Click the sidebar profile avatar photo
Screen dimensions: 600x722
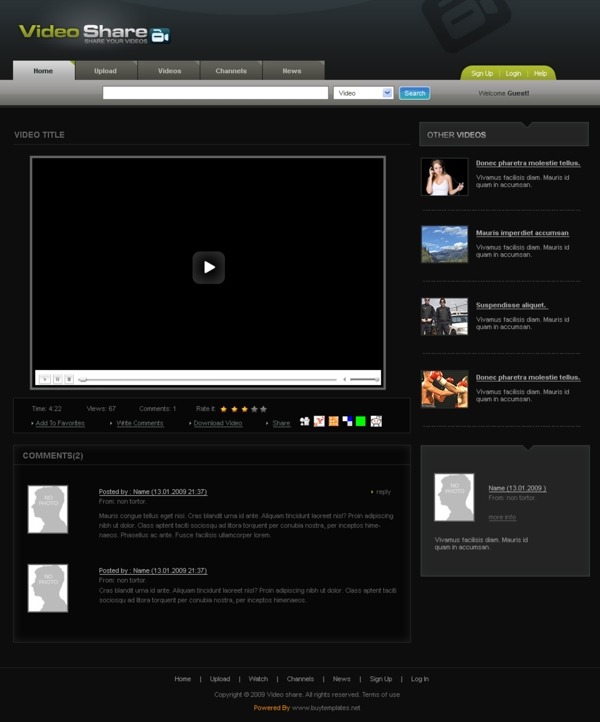coord(454,497)
